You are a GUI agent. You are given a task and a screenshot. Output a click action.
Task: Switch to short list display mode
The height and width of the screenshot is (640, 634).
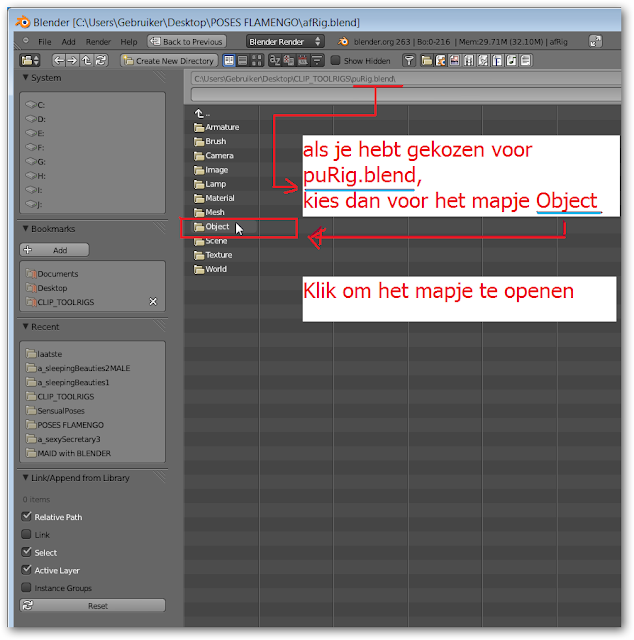click(229, 60)
